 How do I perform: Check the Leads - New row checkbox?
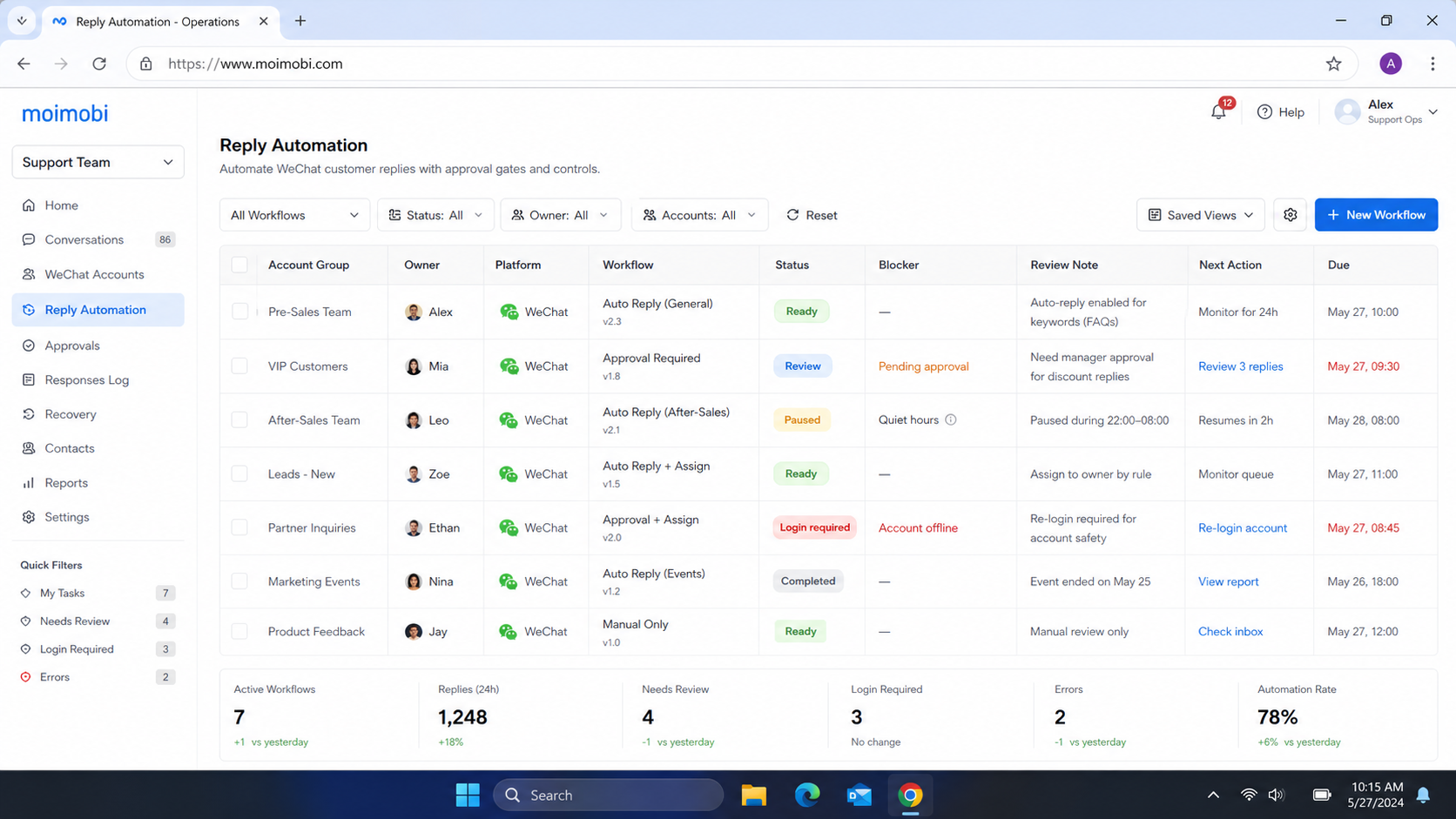(239, 473)
